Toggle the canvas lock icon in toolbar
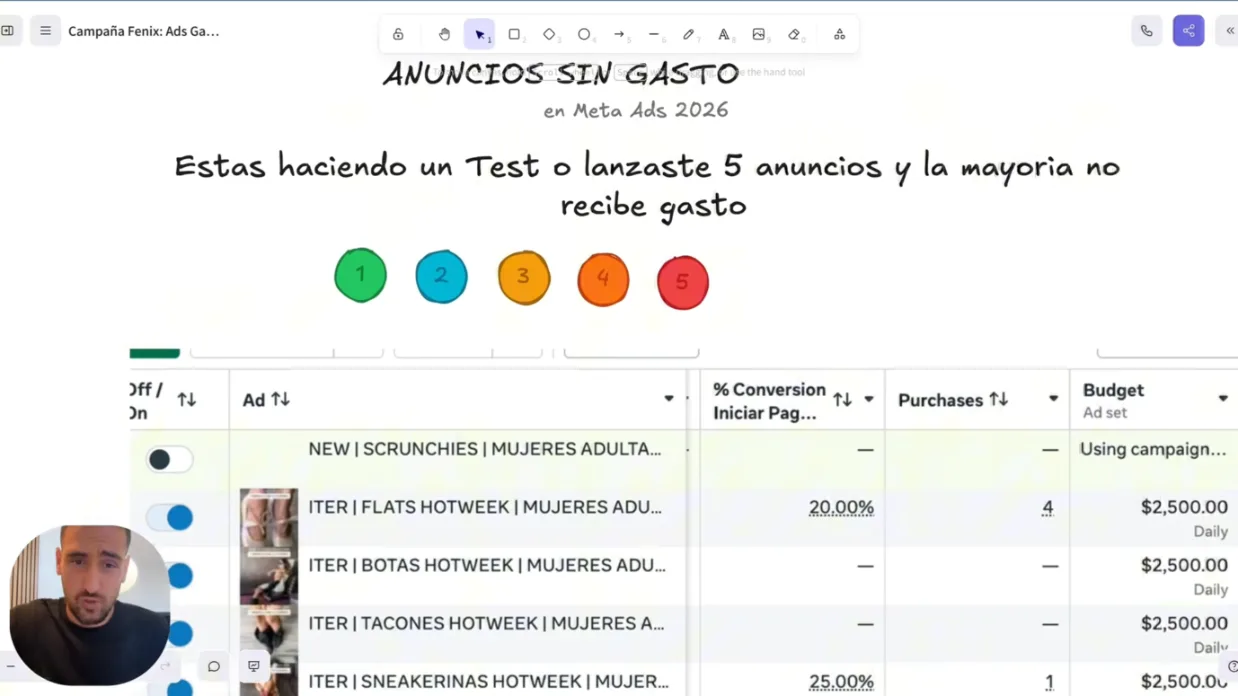Viewport: 1238px width, 696px height. click(398, 34)
